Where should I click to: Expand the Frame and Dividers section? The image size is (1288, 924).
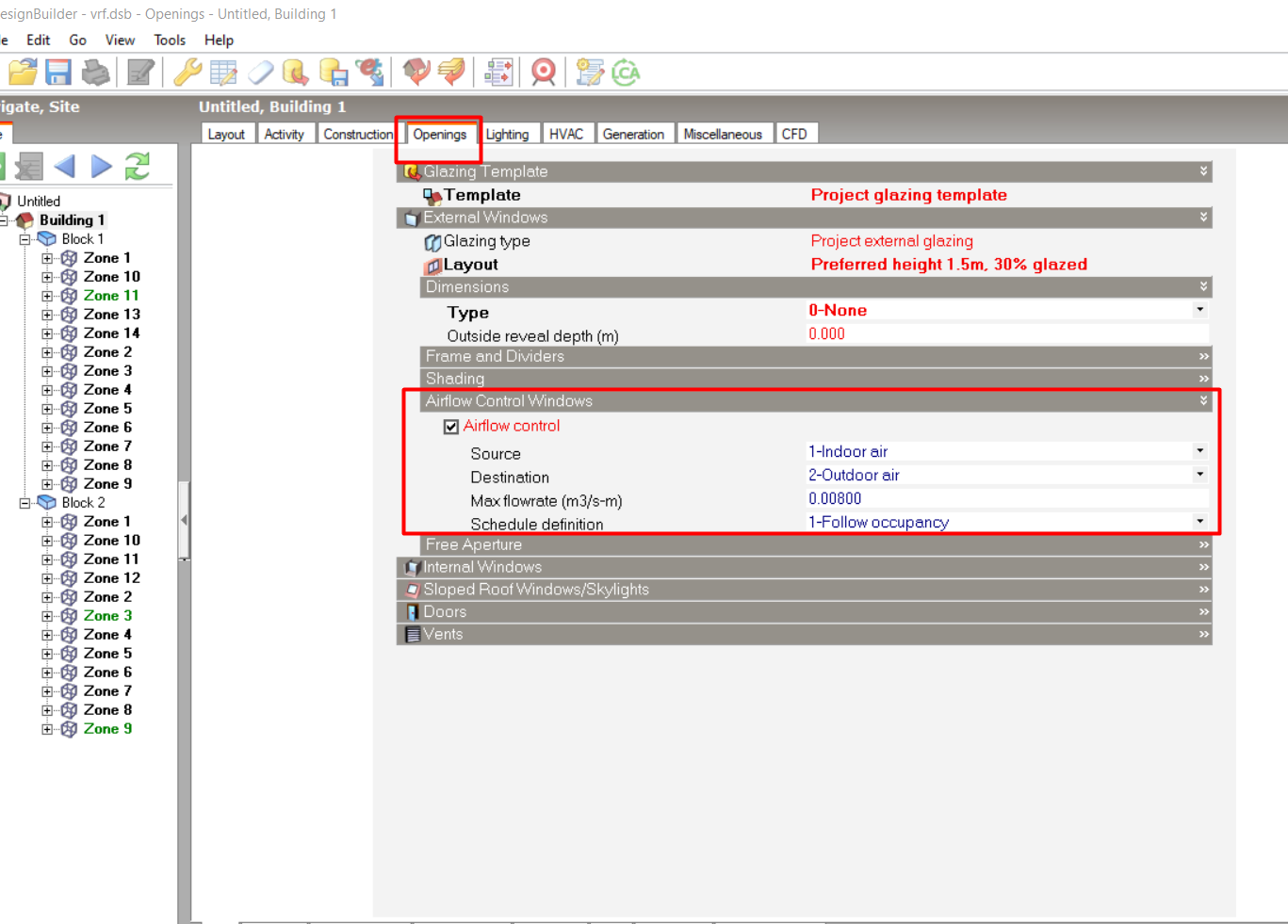816,356
